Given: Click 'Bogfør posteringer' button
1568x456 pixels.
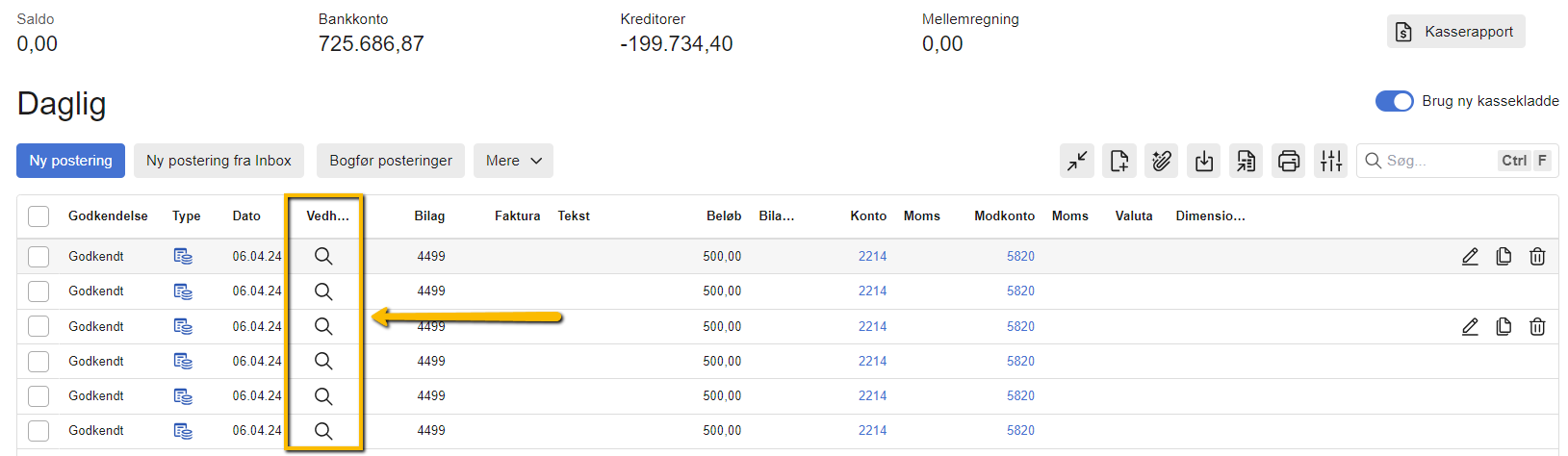Looking at the screenshot, I should (x=391, y=161).
